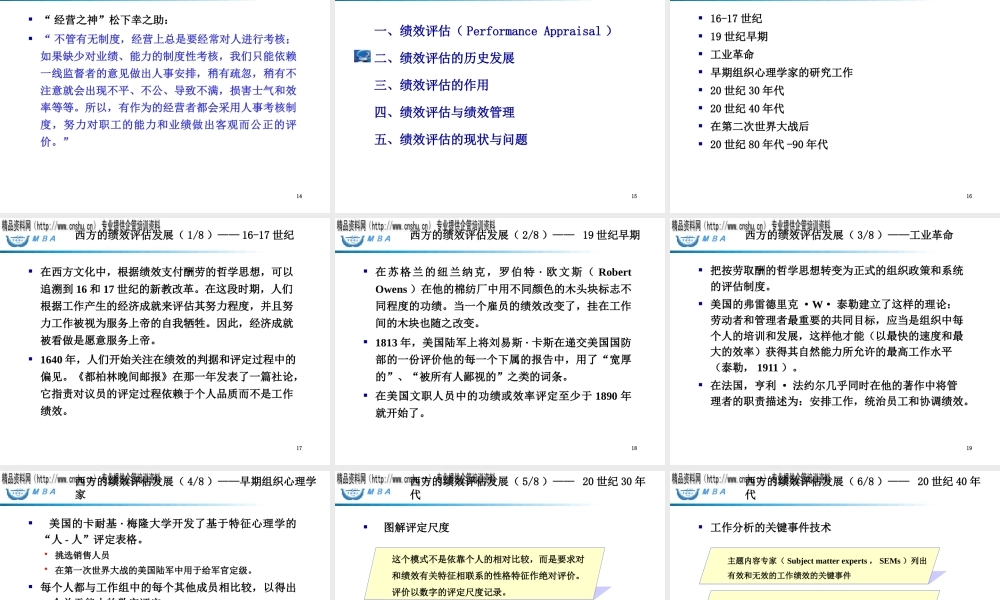
Task: Click the blue quote paragraph starting 不管有无制度
Action: [x=169, y=90]
